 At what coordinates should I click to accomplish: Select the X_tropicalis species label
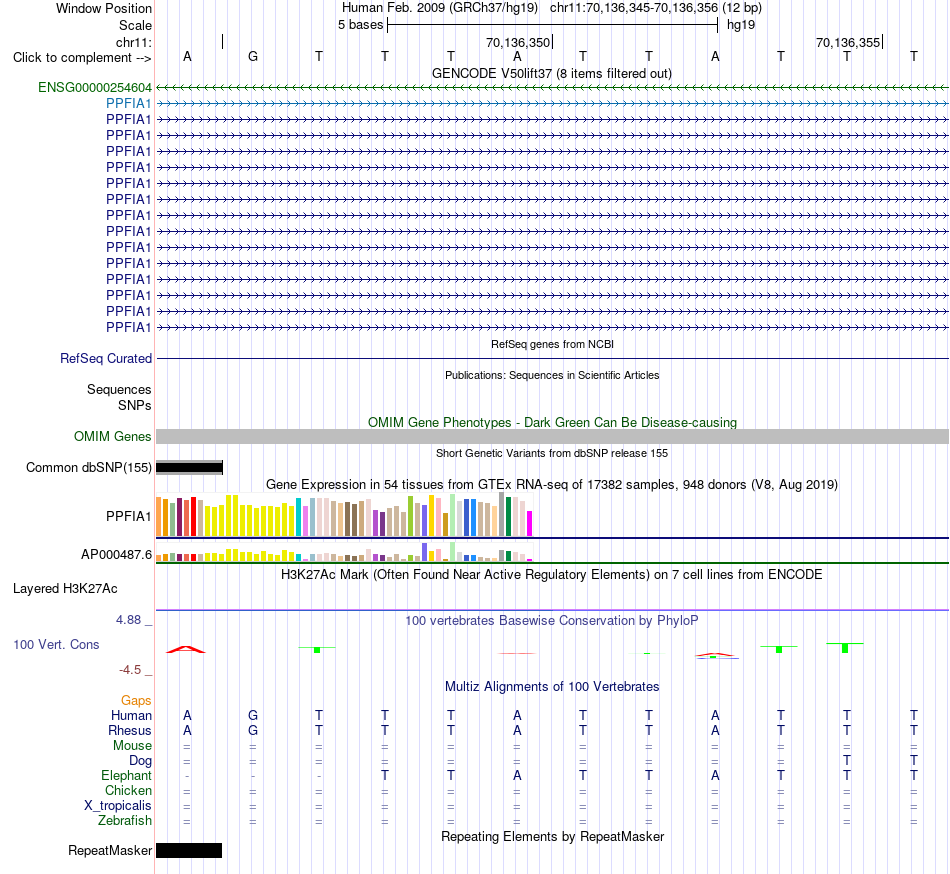click(118, 806)
